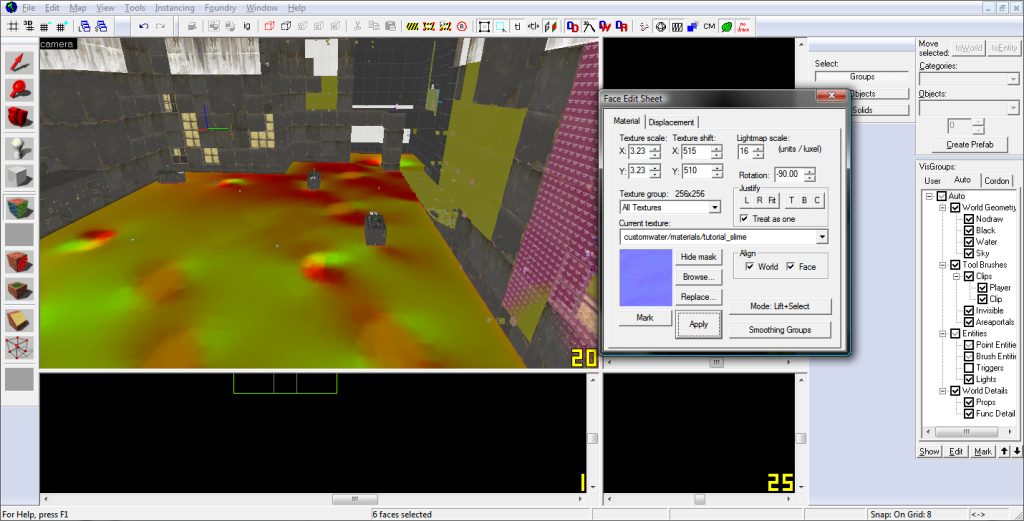Toggle the 'Treat as one' checkbox
This screenshot has width=1024, height=521.
(x=744, y=219)
